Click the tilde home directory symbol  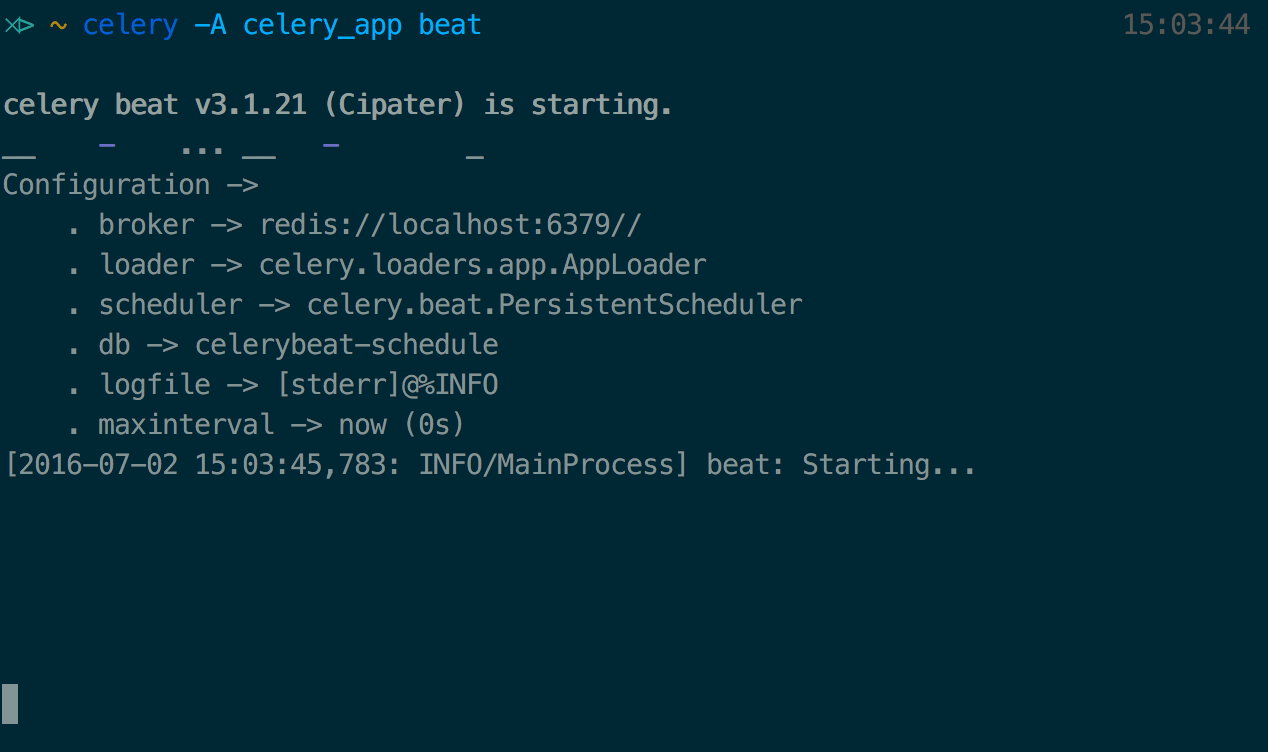(58, 25)
